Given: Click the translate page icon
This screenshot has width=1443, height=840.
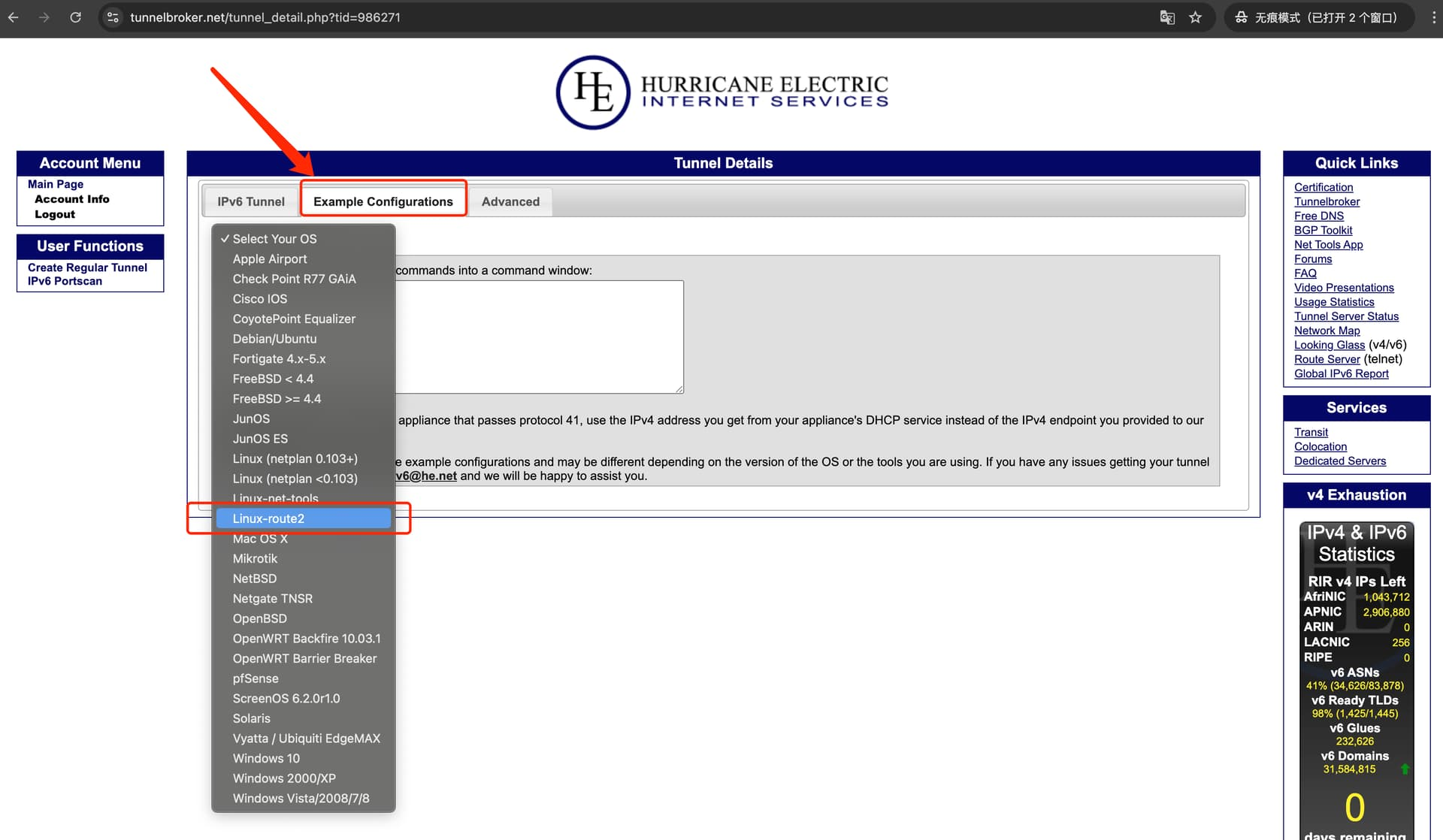Looking at the screenshot, I should (1166, 17).
